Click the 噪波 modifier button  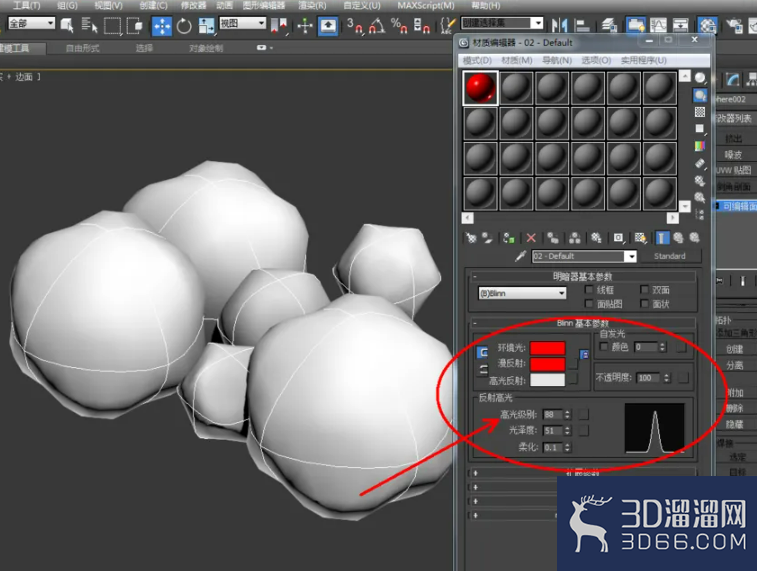click(734, 154)
